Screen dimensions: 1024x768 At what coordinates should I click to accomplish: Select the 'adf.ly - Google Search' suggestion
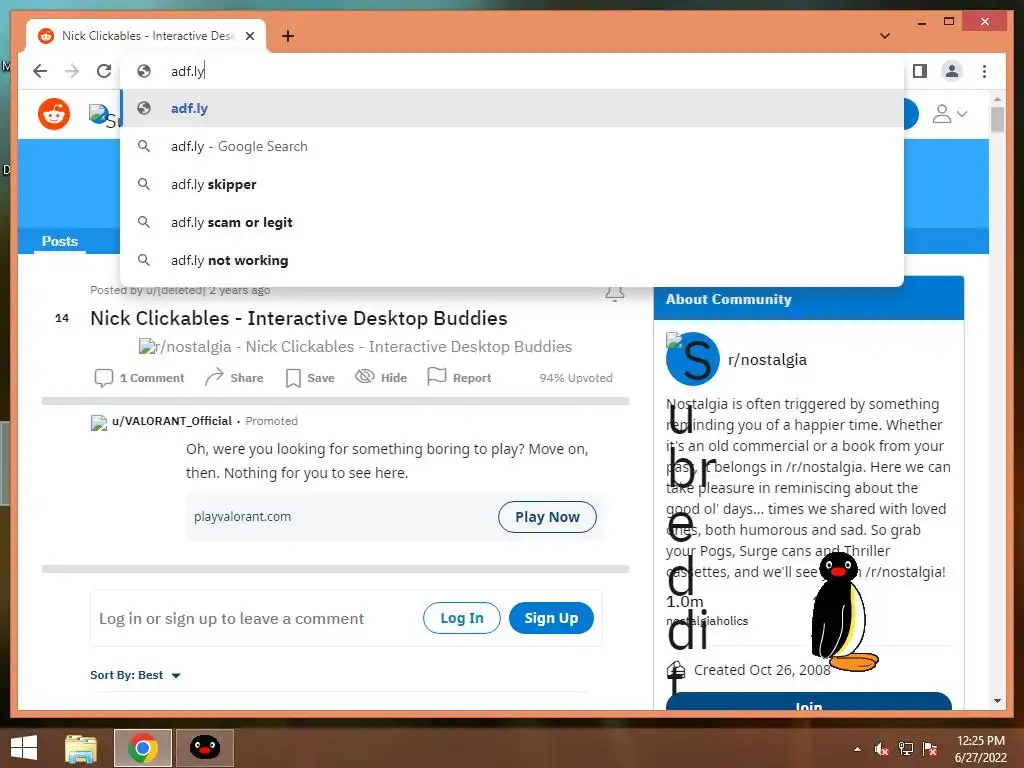512,146
